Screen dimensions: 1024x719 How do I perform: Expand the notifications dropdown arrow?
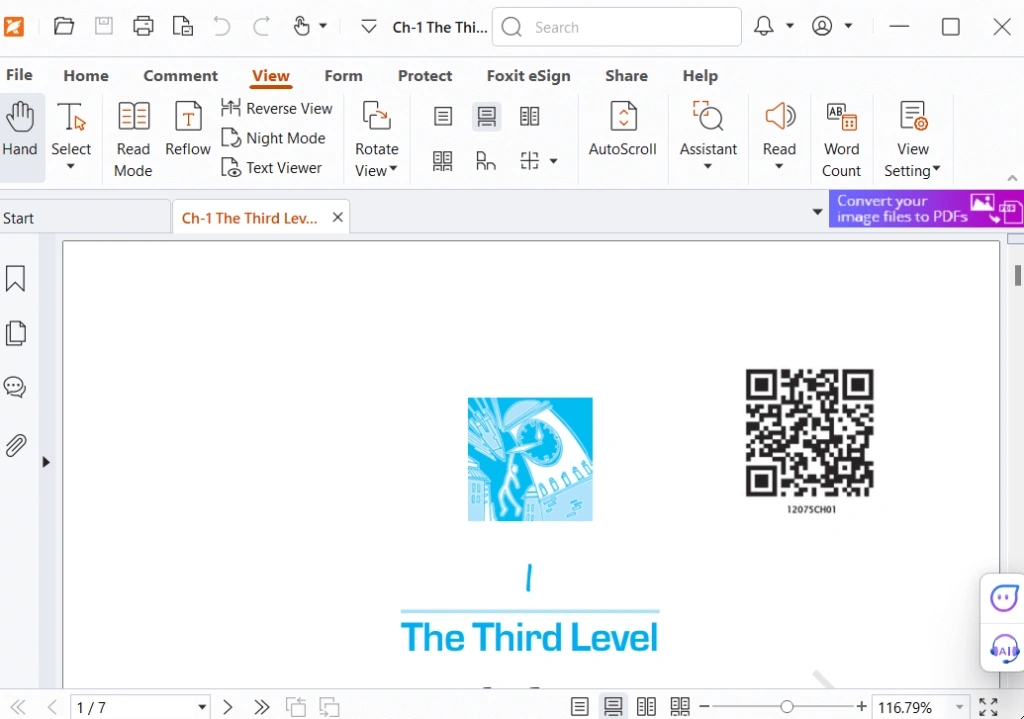790,26
